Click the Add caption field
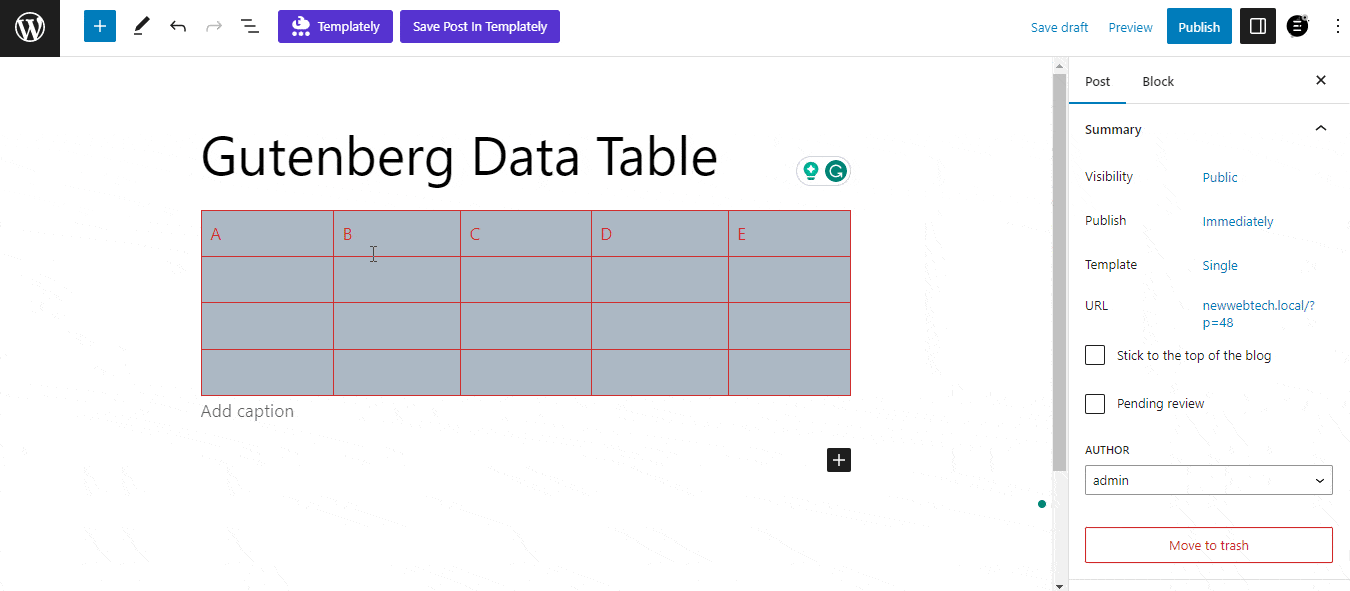1350x591 pixels. click(x=248, y=410)
